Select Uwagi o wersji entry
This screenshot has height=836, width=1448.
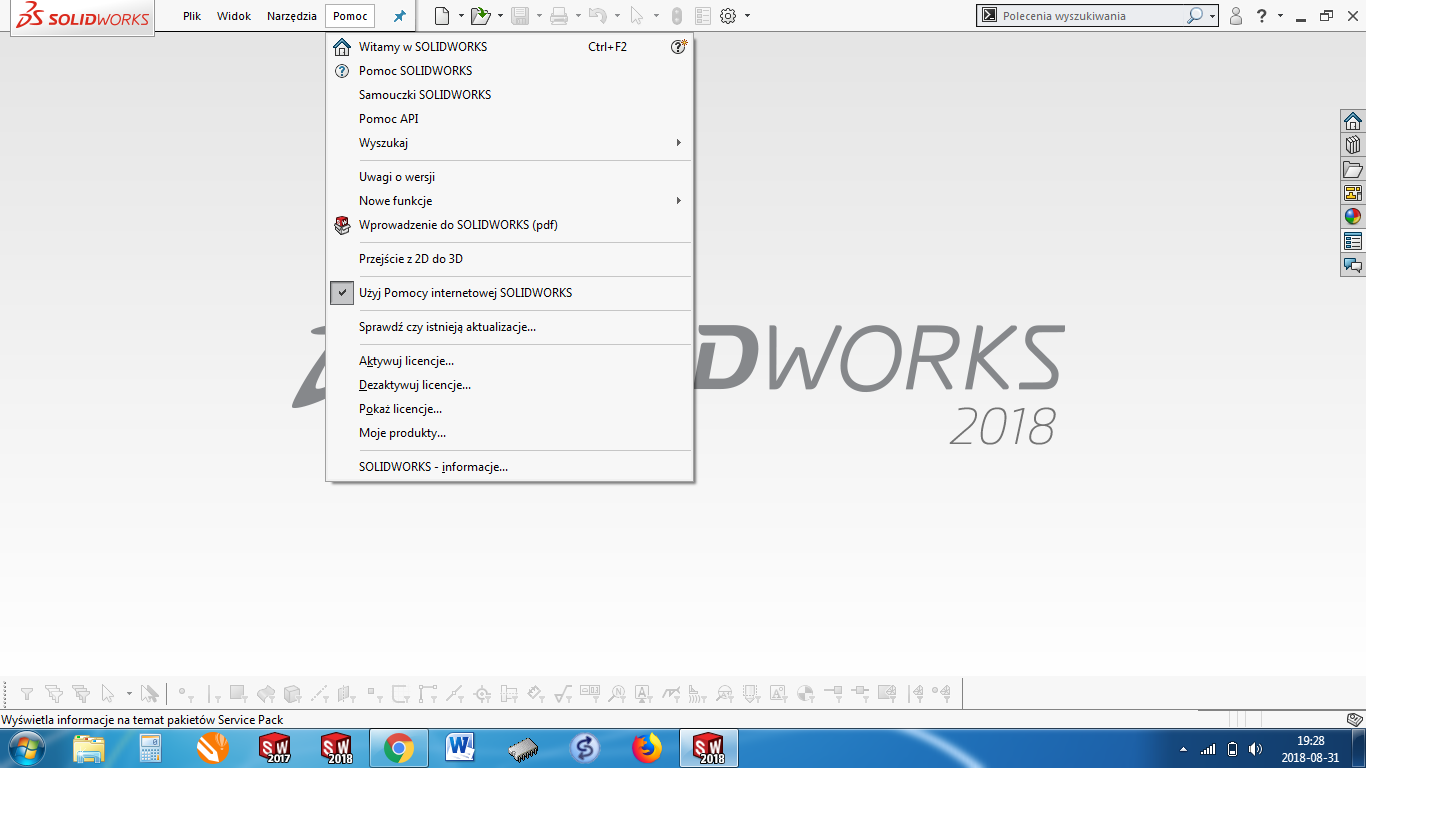tap(510, 177)
